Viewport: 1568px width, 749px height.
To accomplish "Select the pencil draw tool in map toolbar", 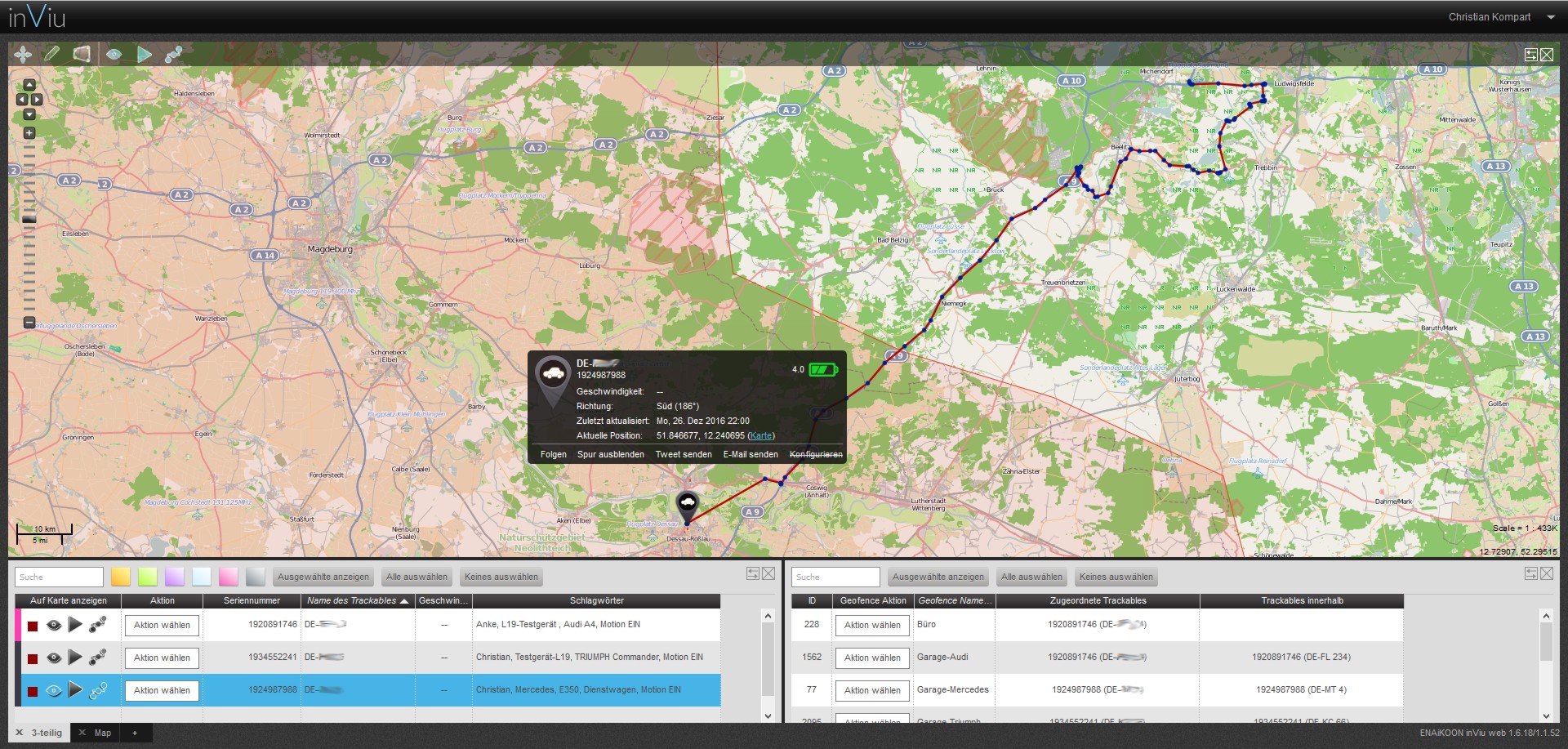I will (51, 54).
